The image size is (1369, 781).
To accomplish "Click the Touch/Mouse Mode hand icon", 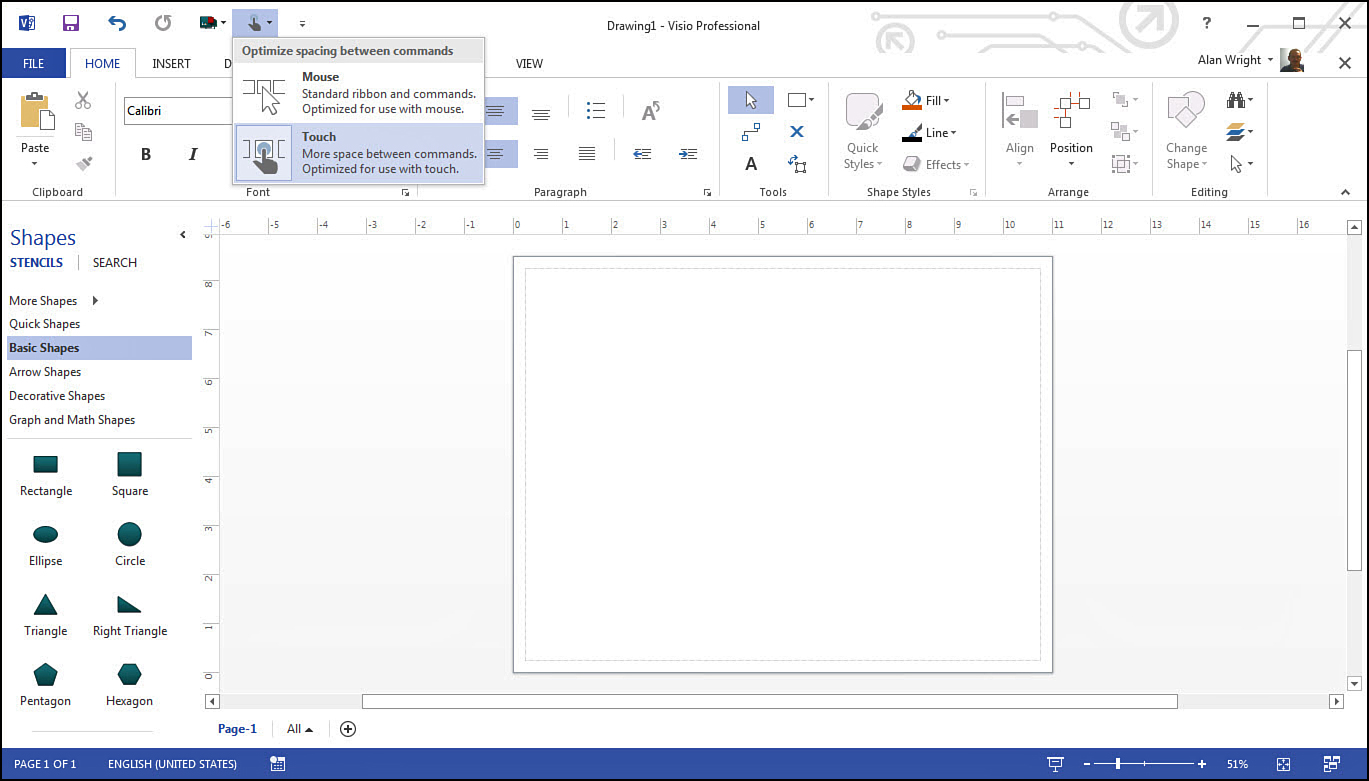I will 255,23.
